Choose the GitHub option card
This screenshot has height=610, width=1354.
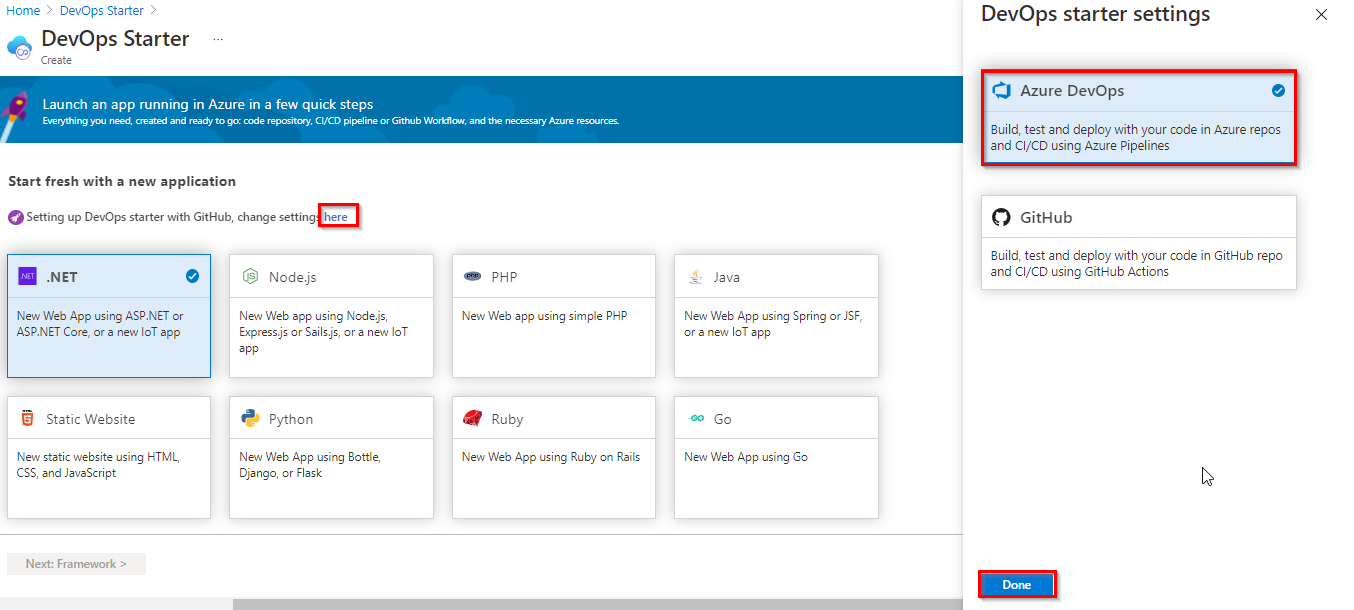(x=1139, y=242)
